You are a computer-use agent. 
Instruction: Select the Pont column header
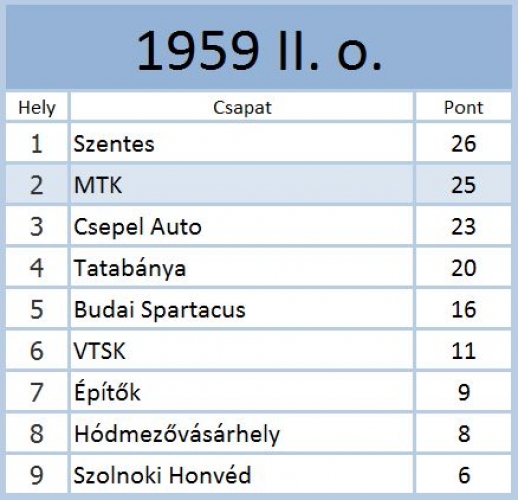point(463,106)
